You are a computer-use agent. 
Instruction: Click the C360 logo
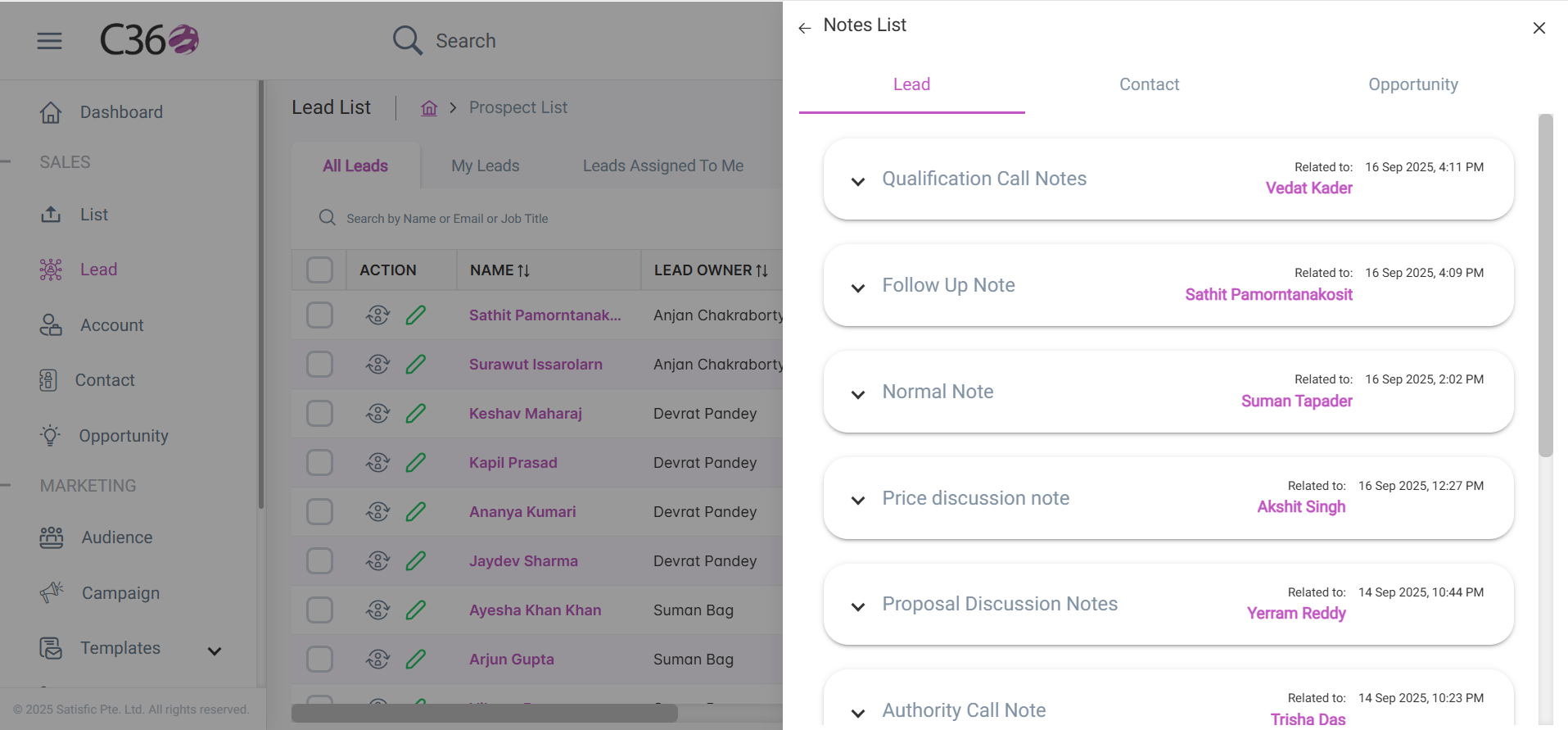[149, 39]
